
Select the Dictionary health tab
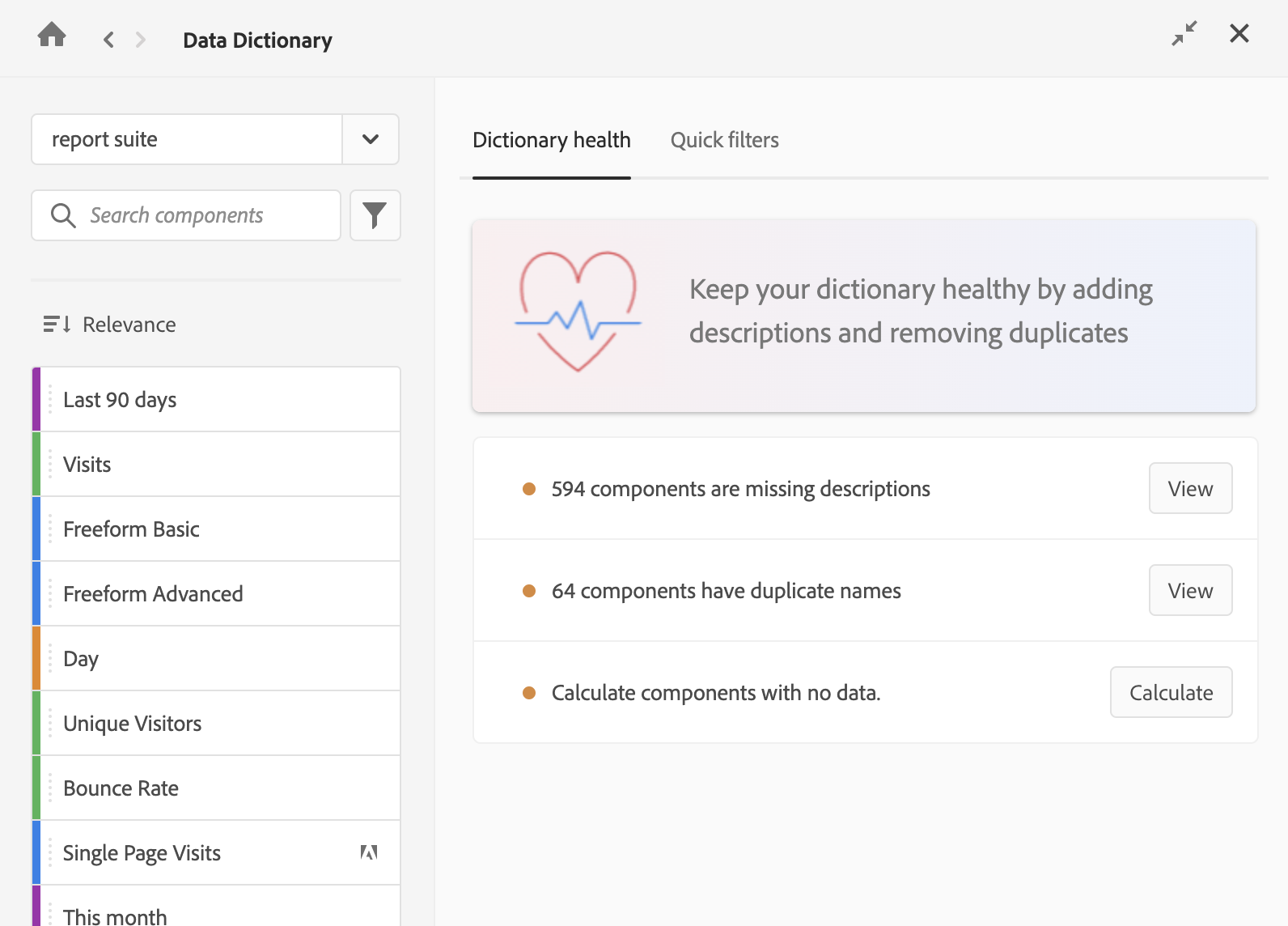click(551, 140)
